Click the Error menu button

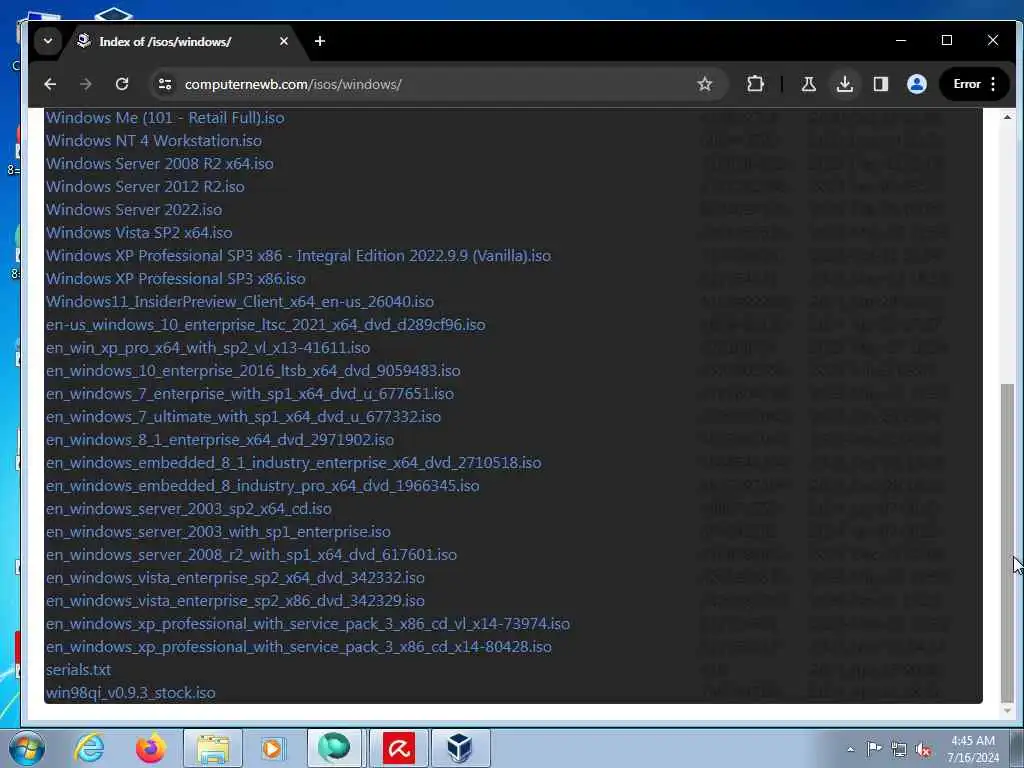click(975, 84)
